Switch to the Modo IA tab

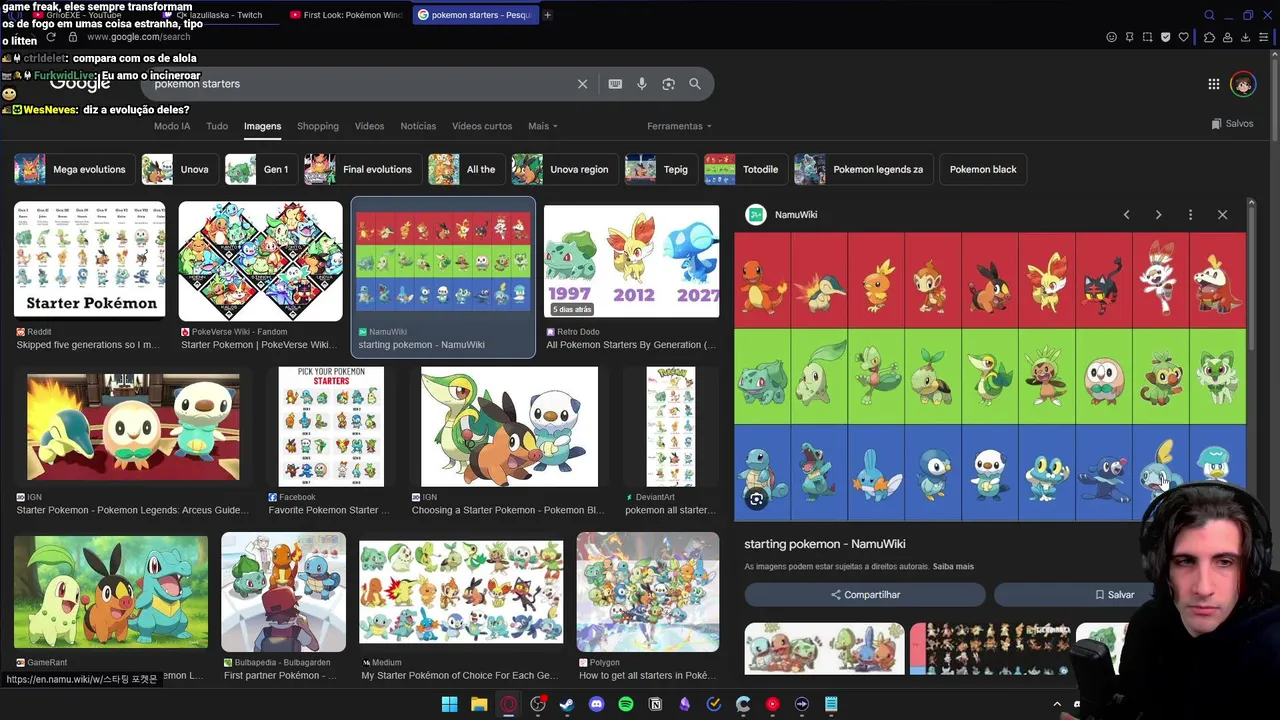(x=172, y=126)
